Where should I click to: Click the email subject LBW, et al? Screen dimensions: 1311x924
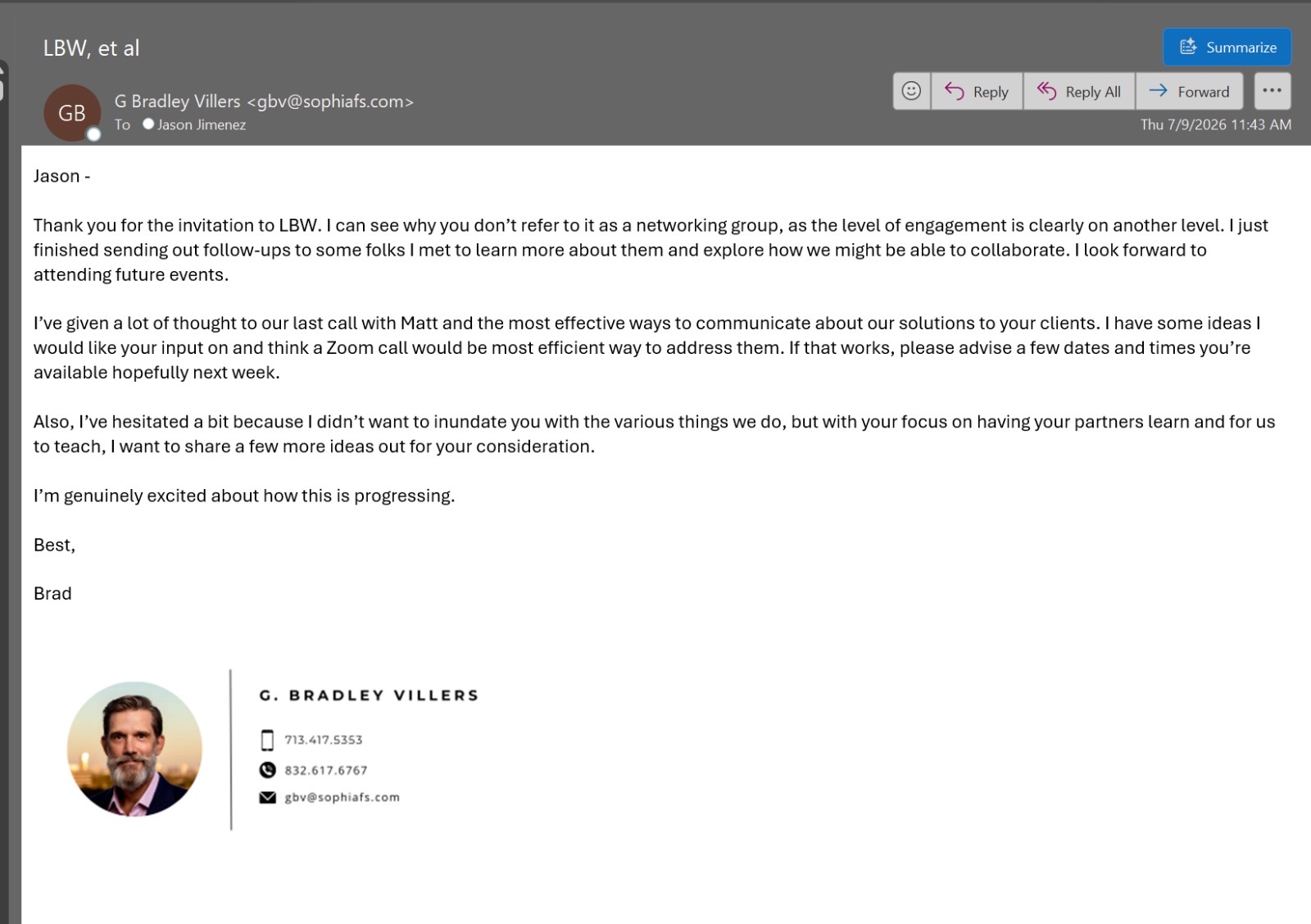pos(92,48)
